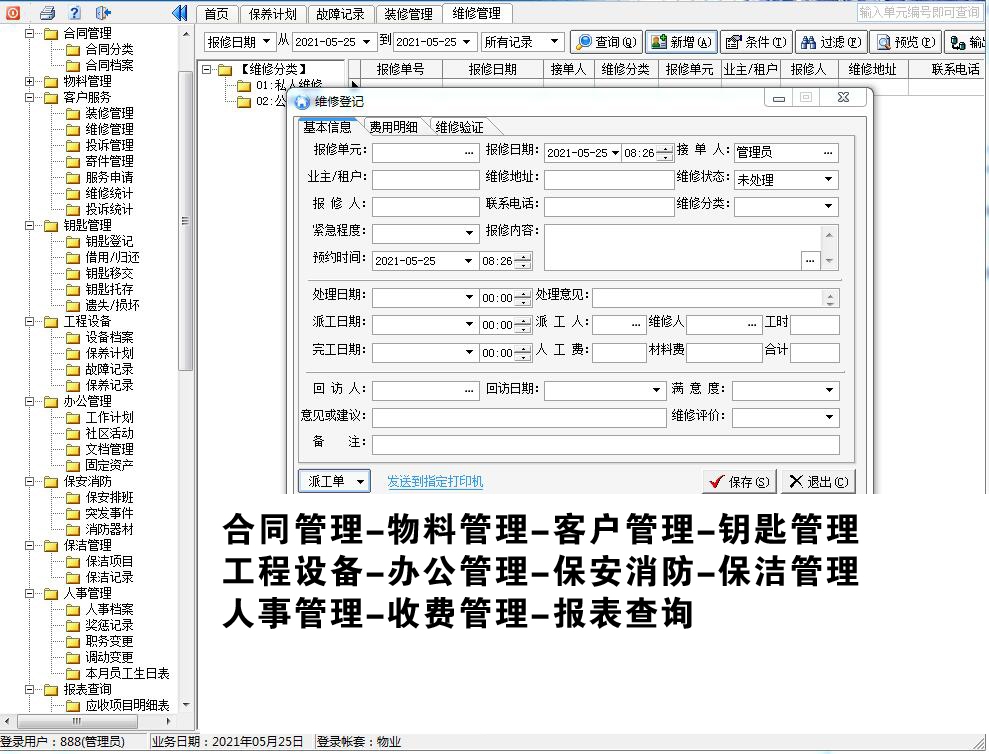Collapse the 合同管理 tree node

point(30,33)
